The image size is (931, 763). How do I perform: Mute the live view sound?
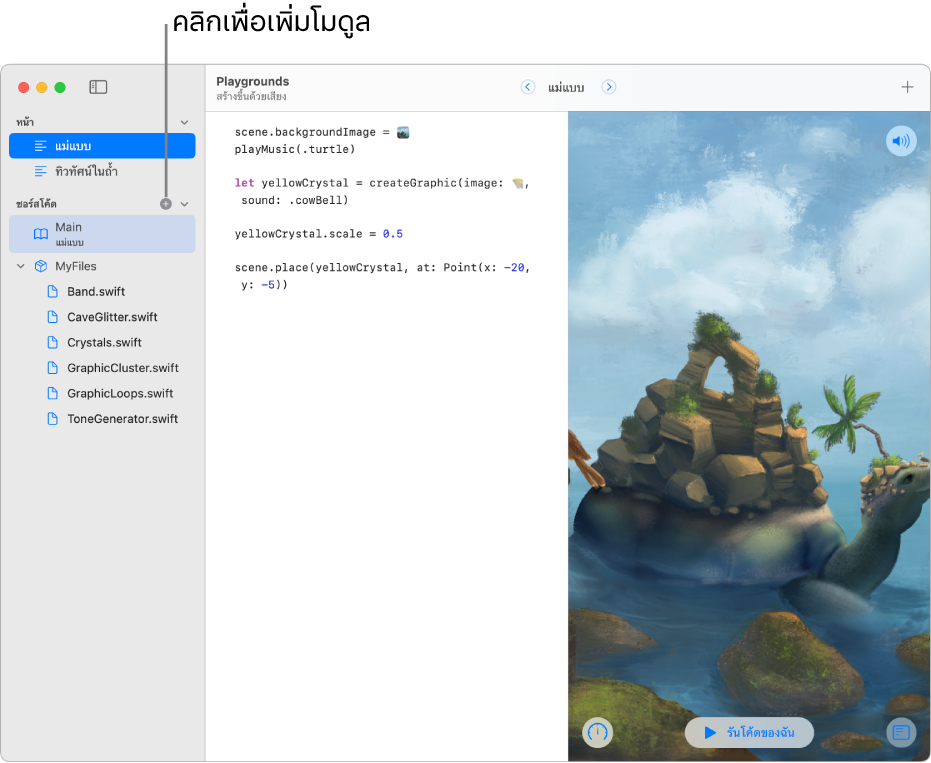[x=901, y=141]
